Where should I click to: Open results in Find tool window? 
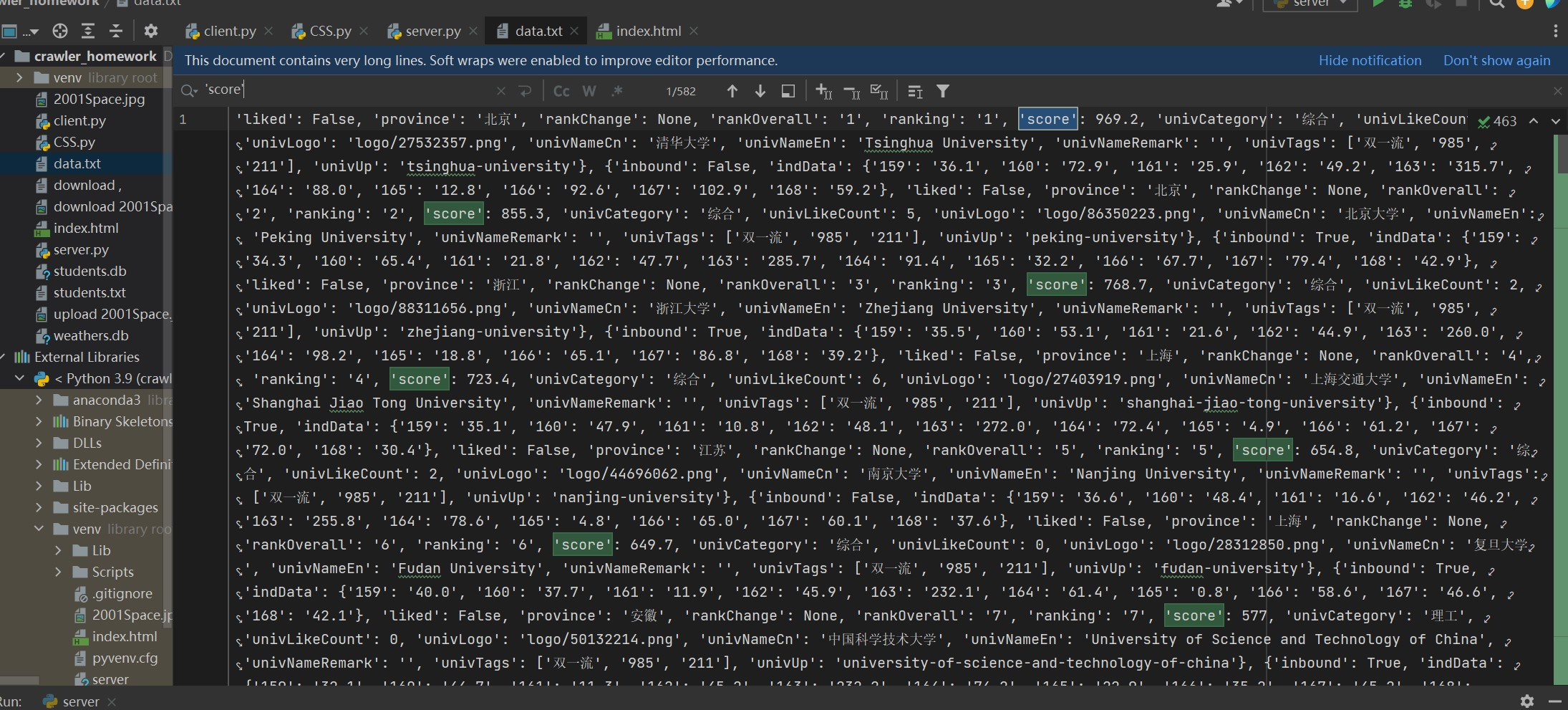point(788,91)
